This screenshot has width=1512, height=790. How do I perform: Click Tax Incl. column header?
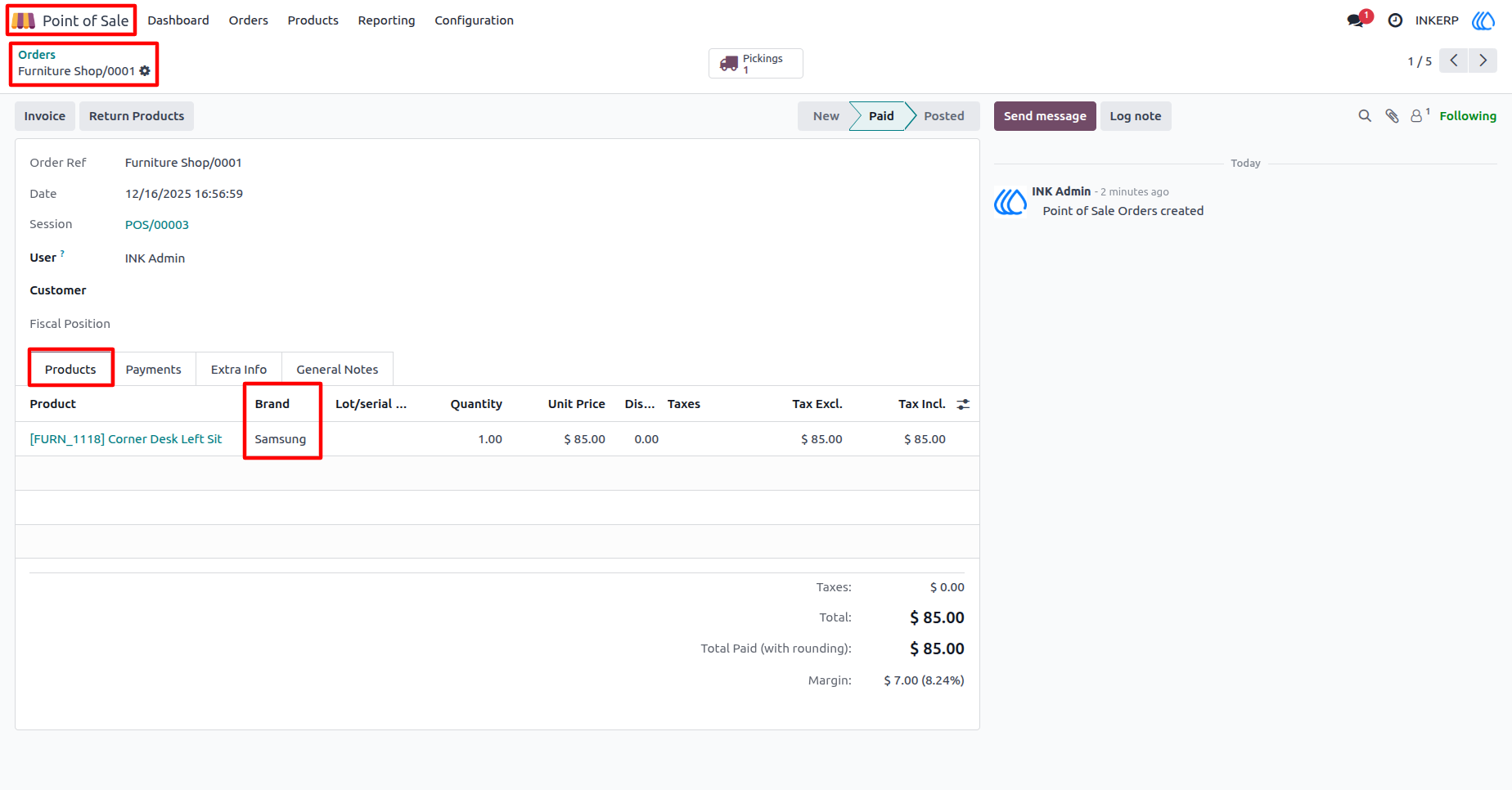click(922, 404)
